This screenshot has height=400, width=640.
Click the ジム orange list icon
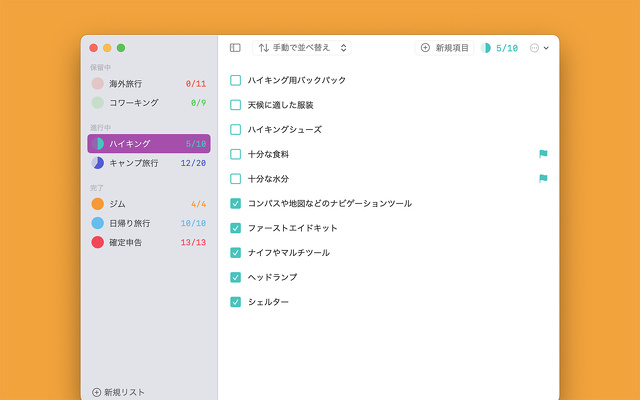click(x=98, y=204)
